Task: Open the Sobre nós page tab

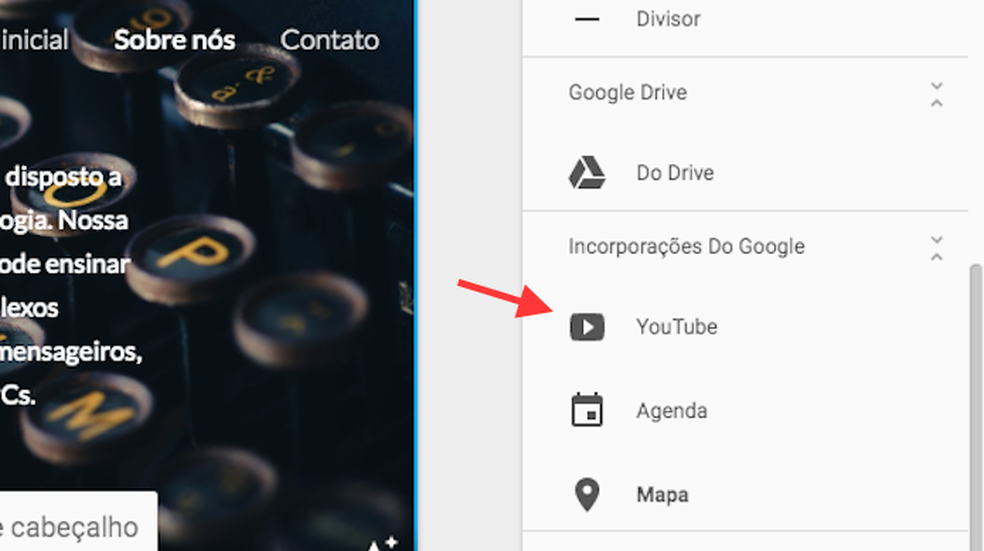Action: coord(174,40)
